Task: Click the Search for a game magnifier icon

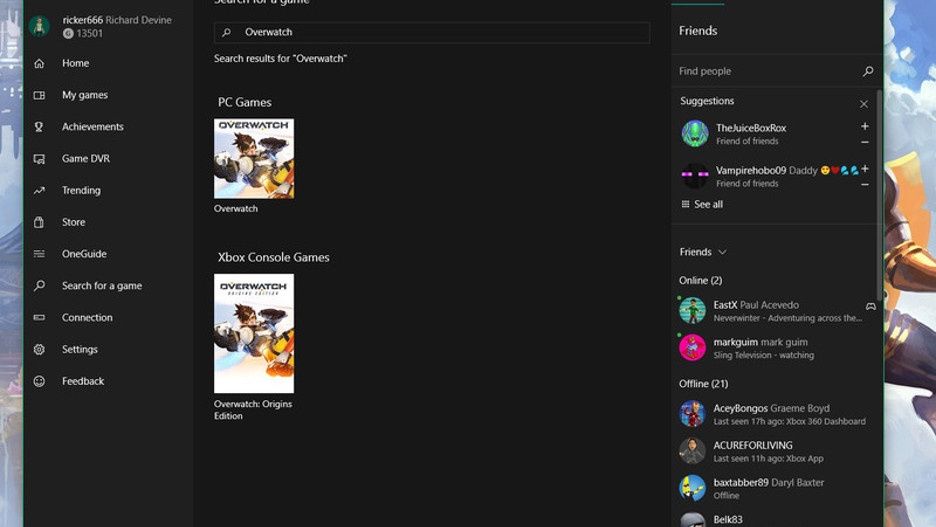Action: (39, 285)
